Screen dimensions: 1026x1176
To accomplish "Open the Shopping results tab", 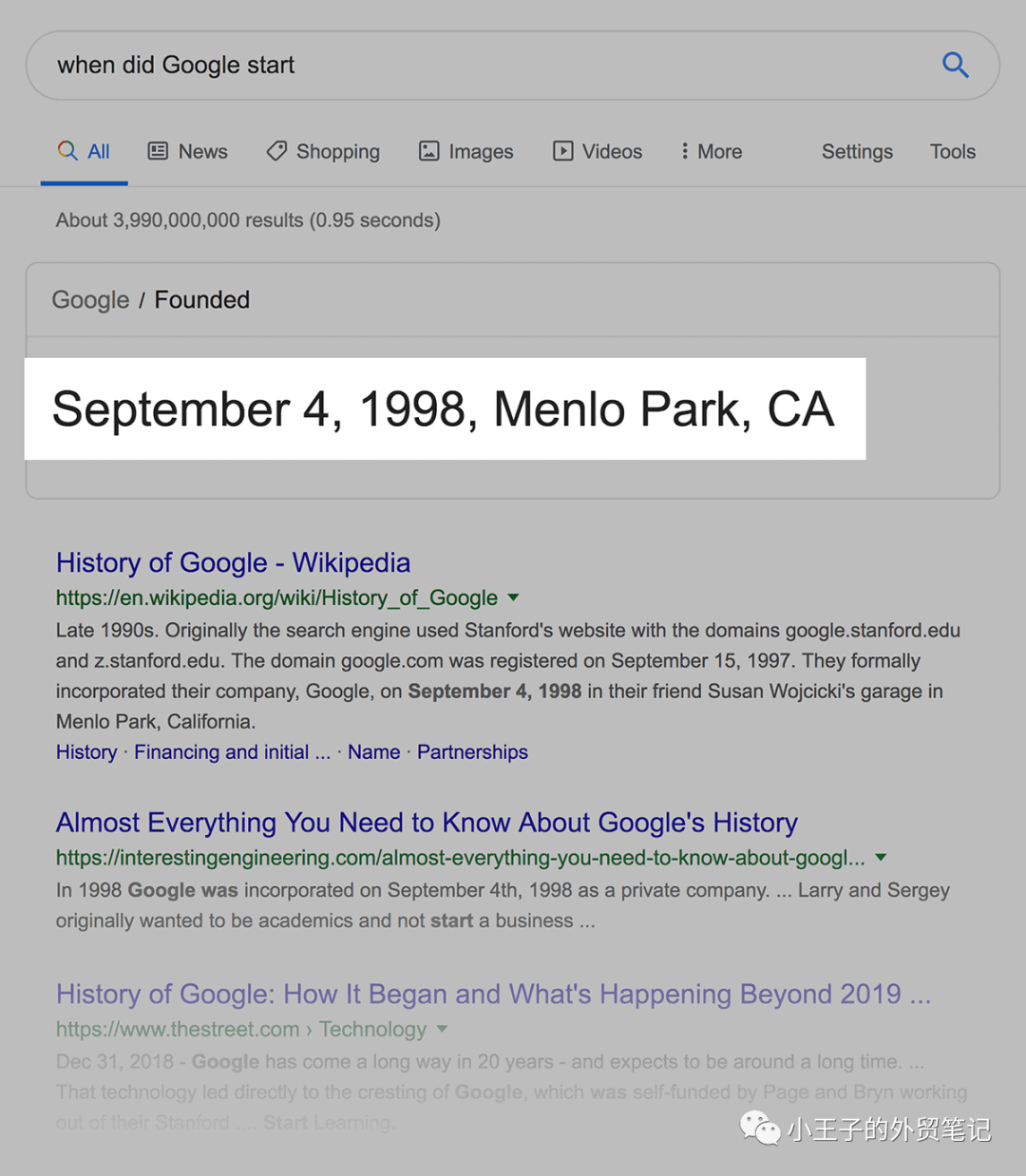I will (x=323, y=152).
